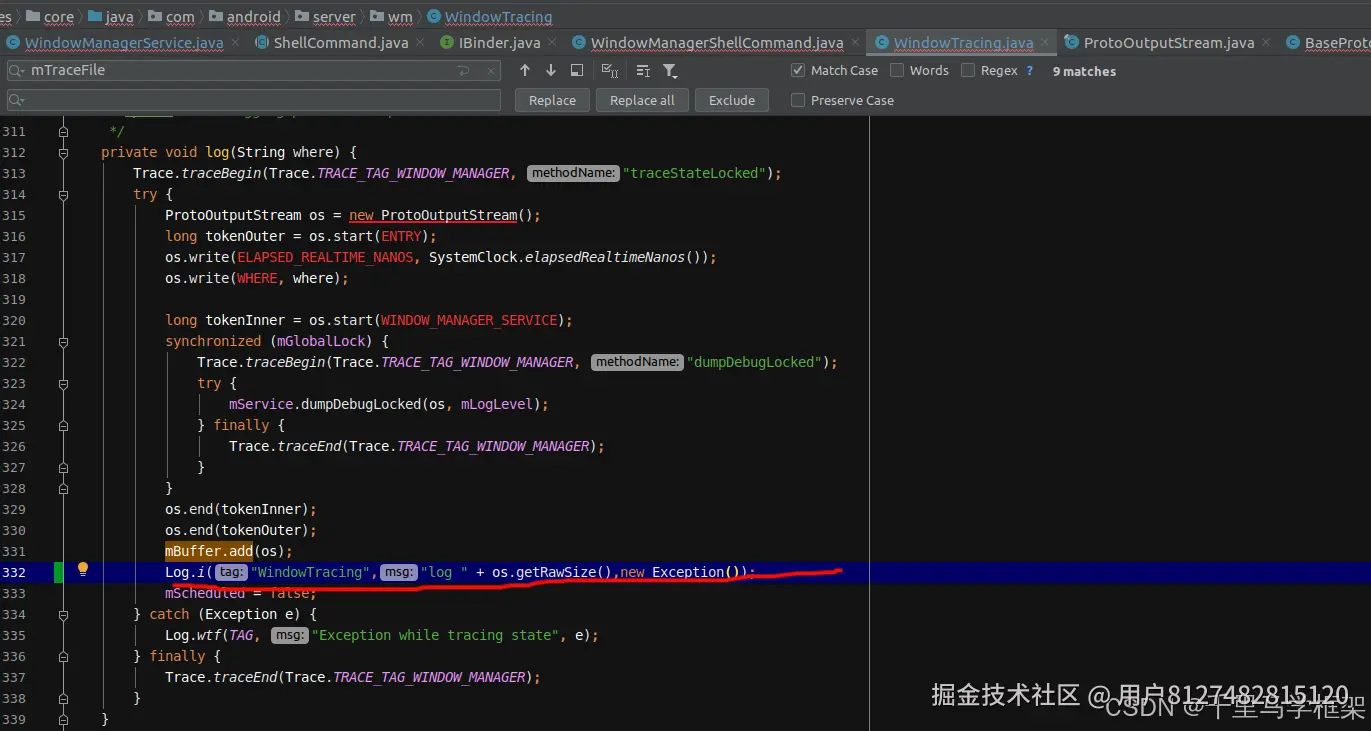Close the WindowManagerShellCommand.java tab

[854, 43]
